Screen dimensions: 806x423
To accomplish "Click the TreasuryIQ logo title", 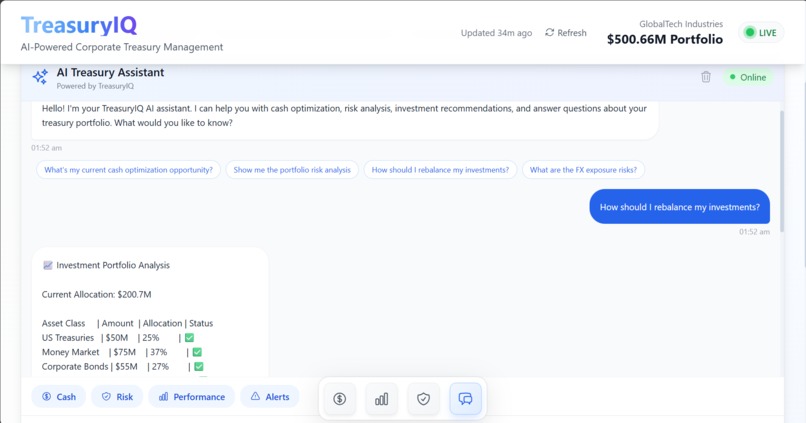I will (x=79, y=25).
